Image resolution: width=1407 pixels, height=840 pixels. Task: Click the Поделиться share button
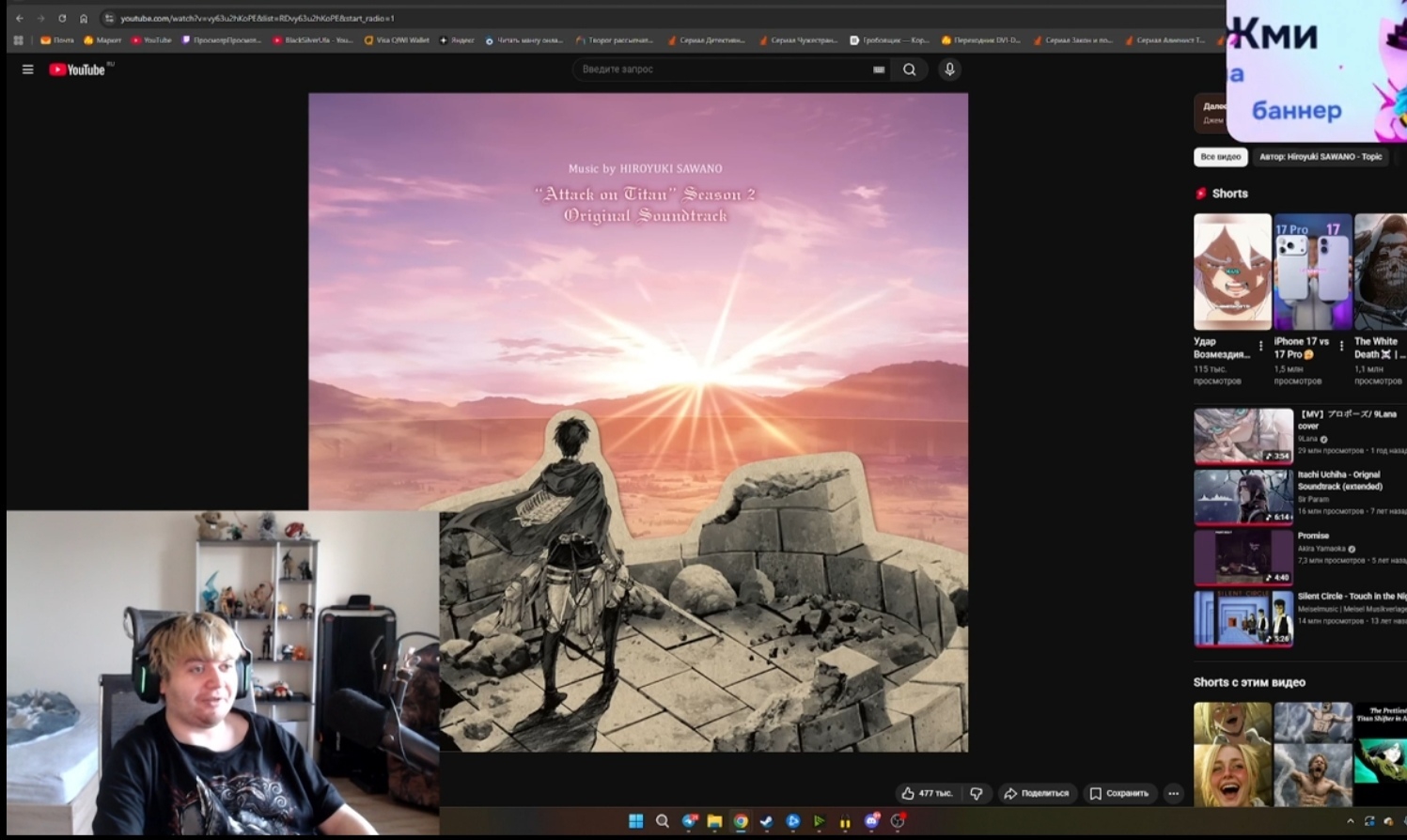tap(1036, 793)
